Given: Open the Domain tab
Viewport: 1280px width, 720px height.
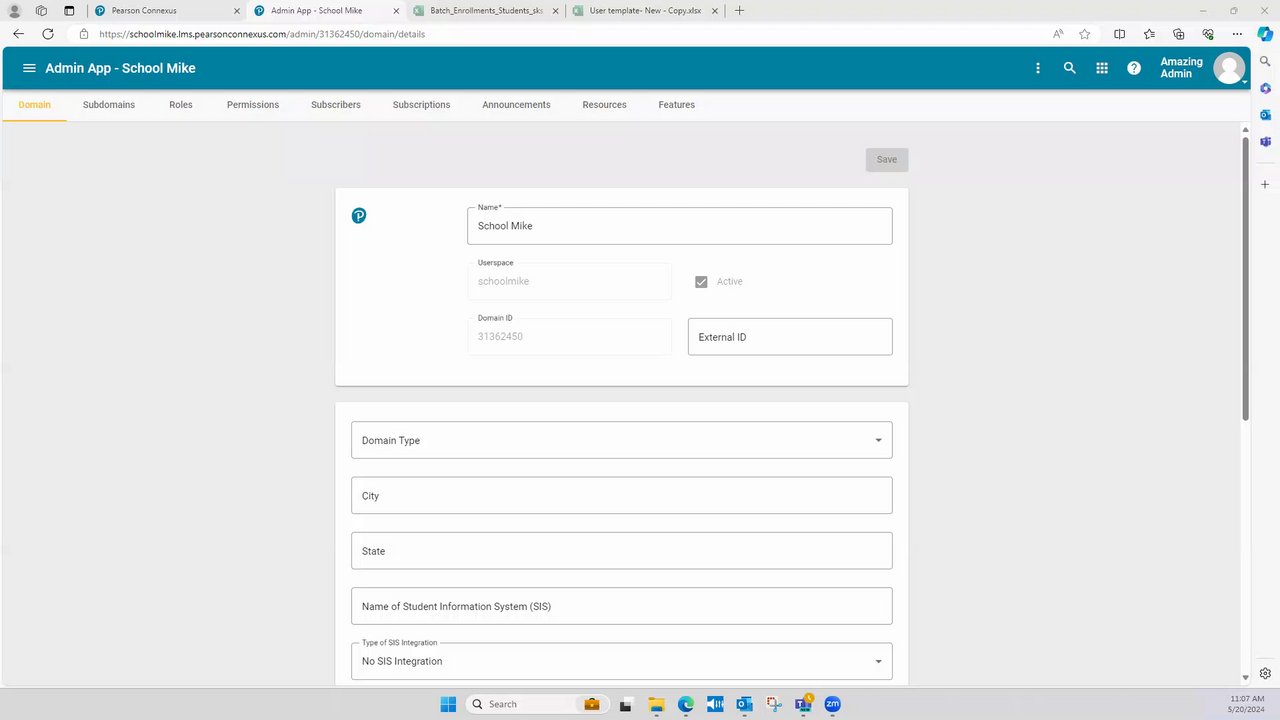Looking at the screenshot, I should click(34, 104).
